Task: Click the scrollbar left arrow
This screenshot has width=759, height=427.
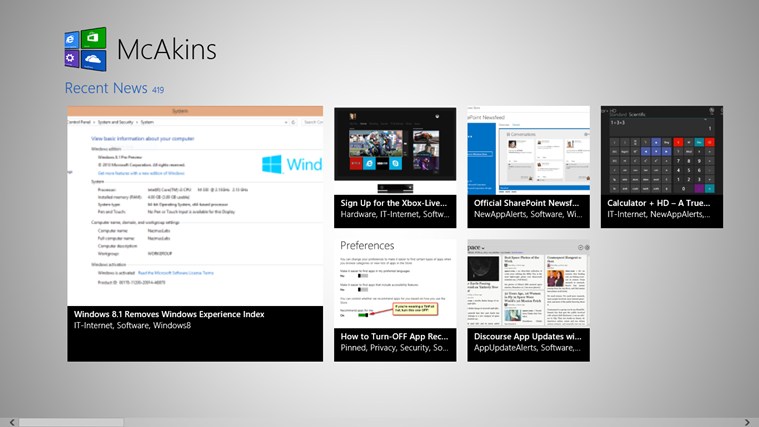Action: [x=7, y=422]
